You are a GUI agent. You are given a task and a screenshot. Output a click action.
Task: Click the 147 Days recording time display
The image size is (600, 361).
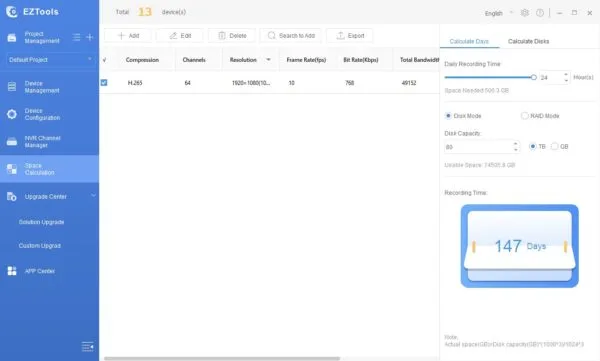click(520, 246)
